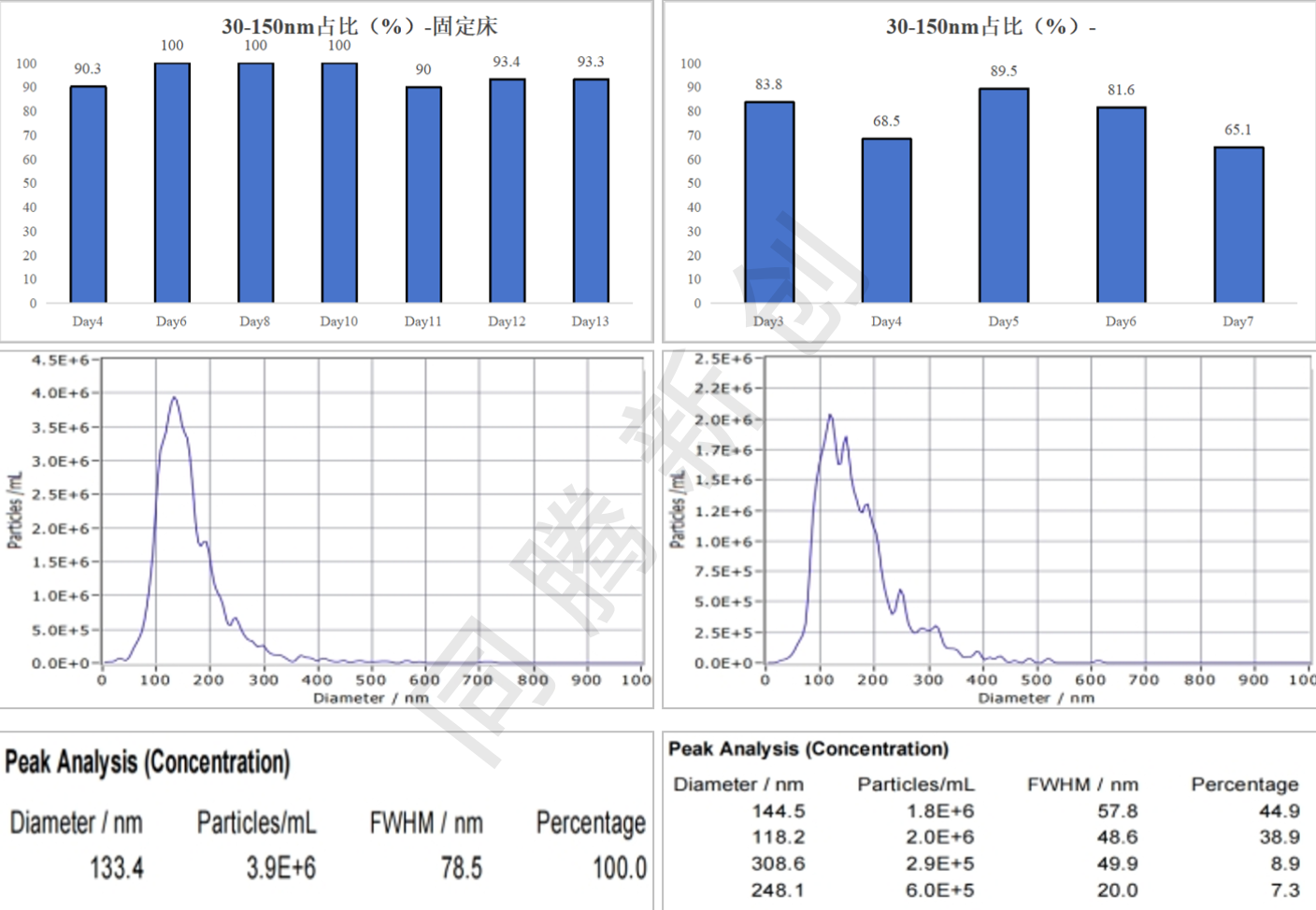Viewport: 1316px width, 910px height.
Task: Click the highest peak of the left size-distribution curve
Action: (174, 398)
